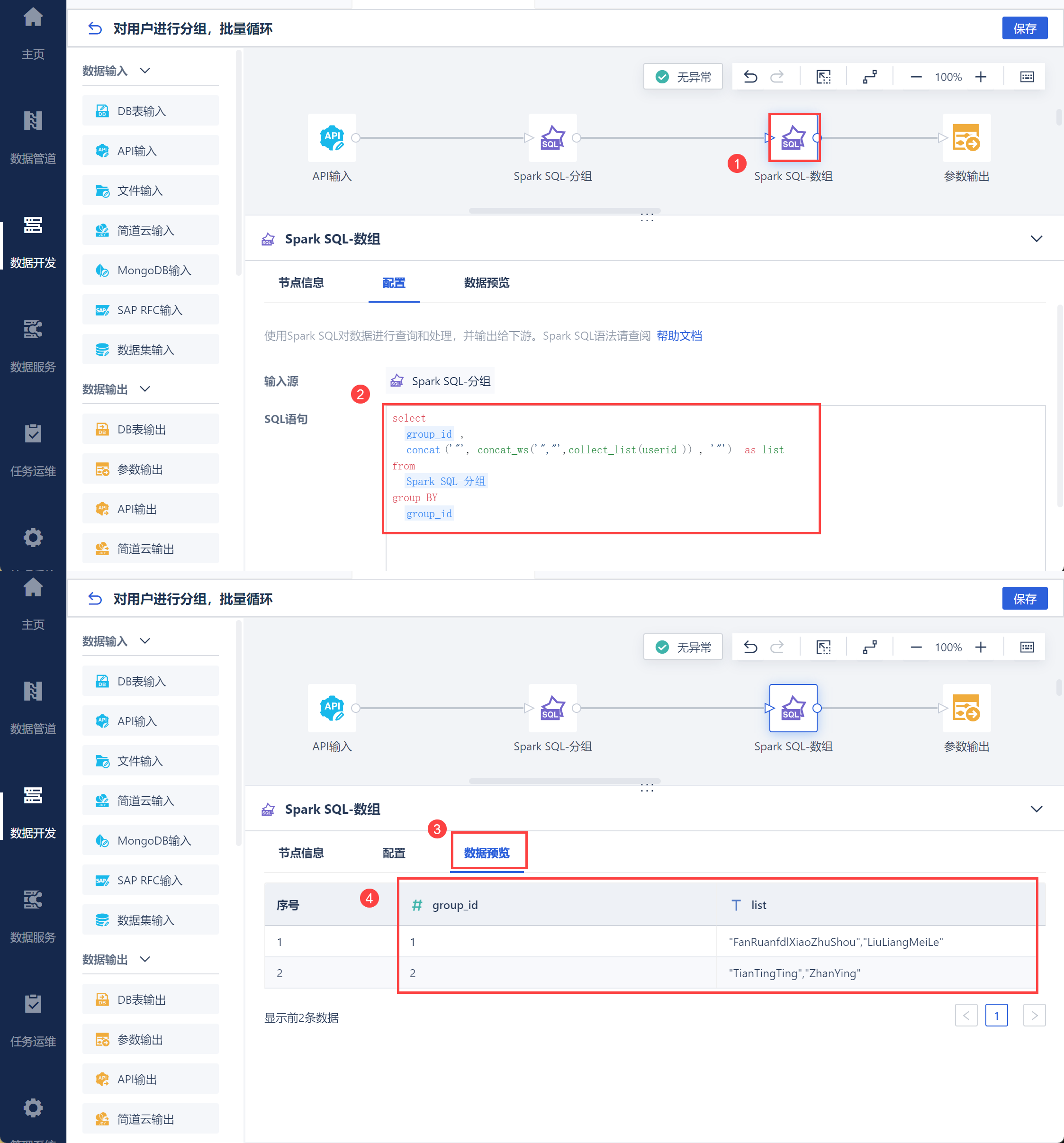
Task: Collapse the 数据输入 section chevron
Action: pyautogui.click(x=145, y=70)
